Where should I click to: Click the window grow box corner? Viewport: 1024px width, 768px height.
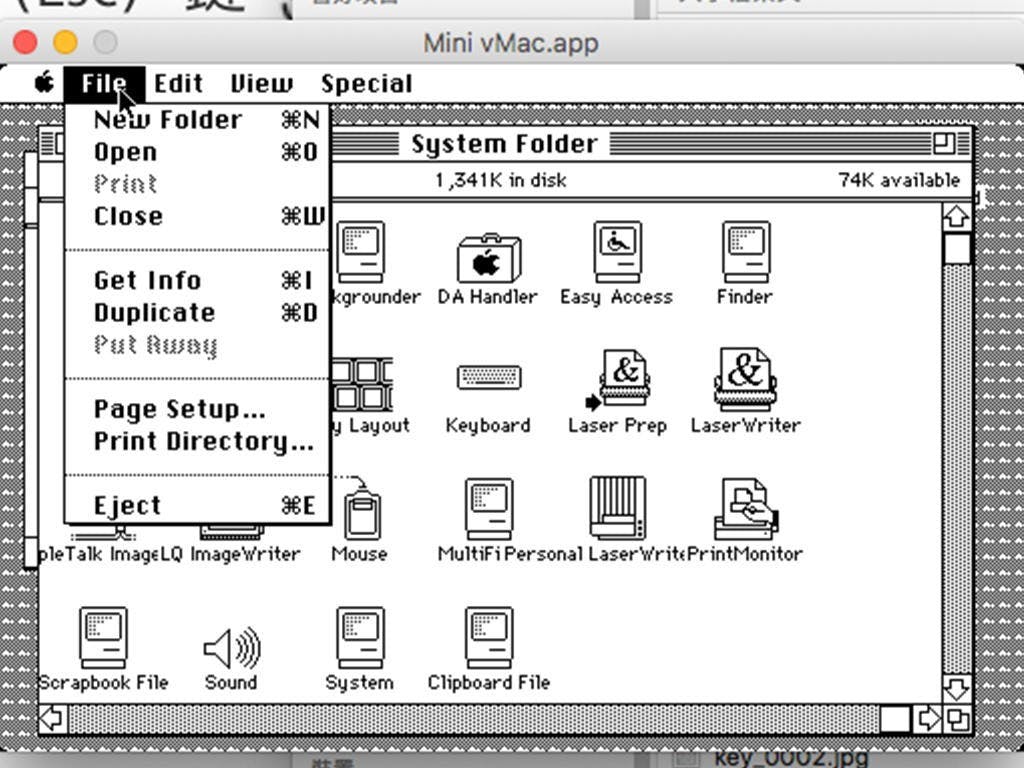coord(957,719)
